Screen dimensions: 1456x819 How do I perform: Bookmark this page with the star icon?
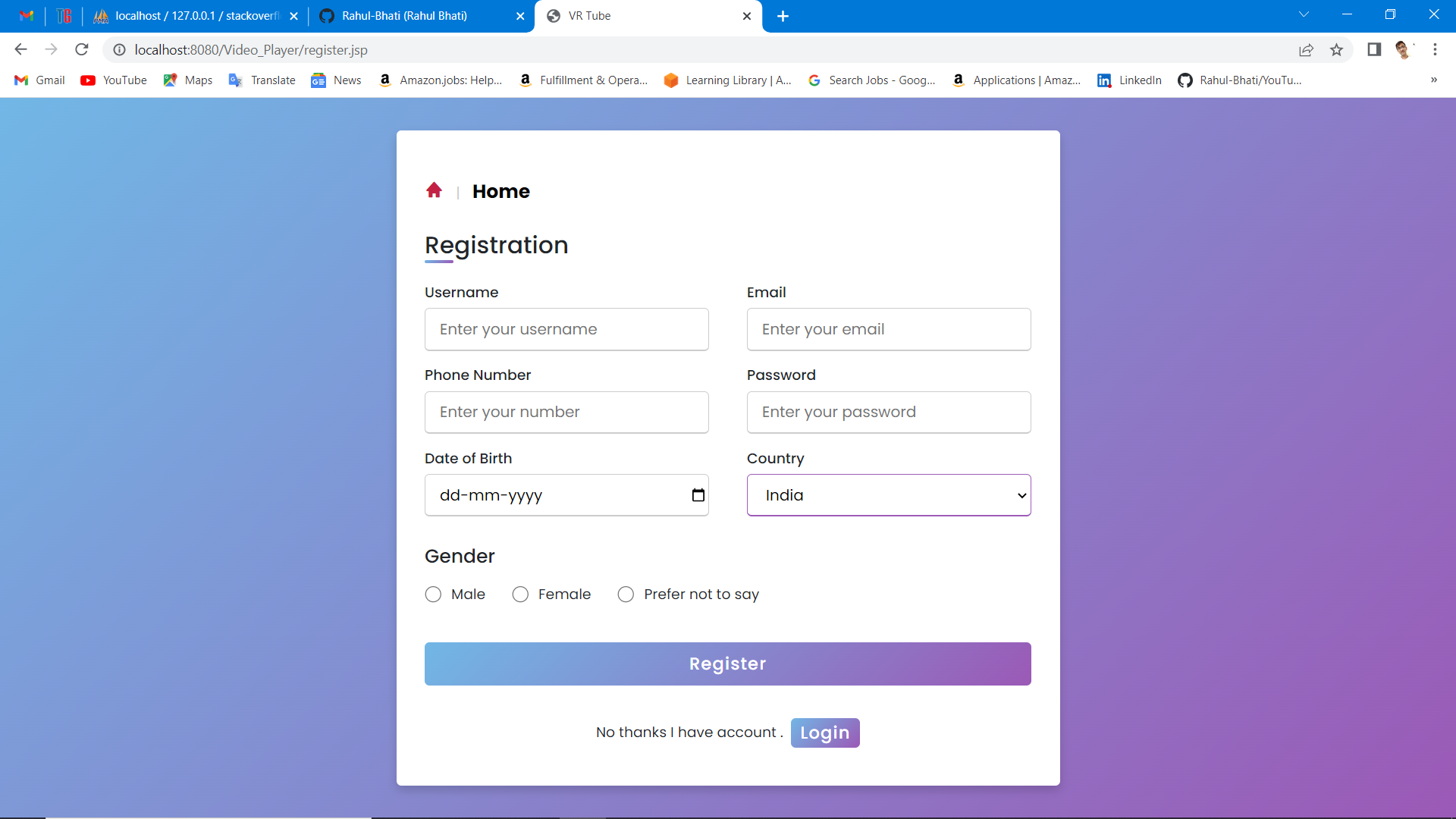1336,50
